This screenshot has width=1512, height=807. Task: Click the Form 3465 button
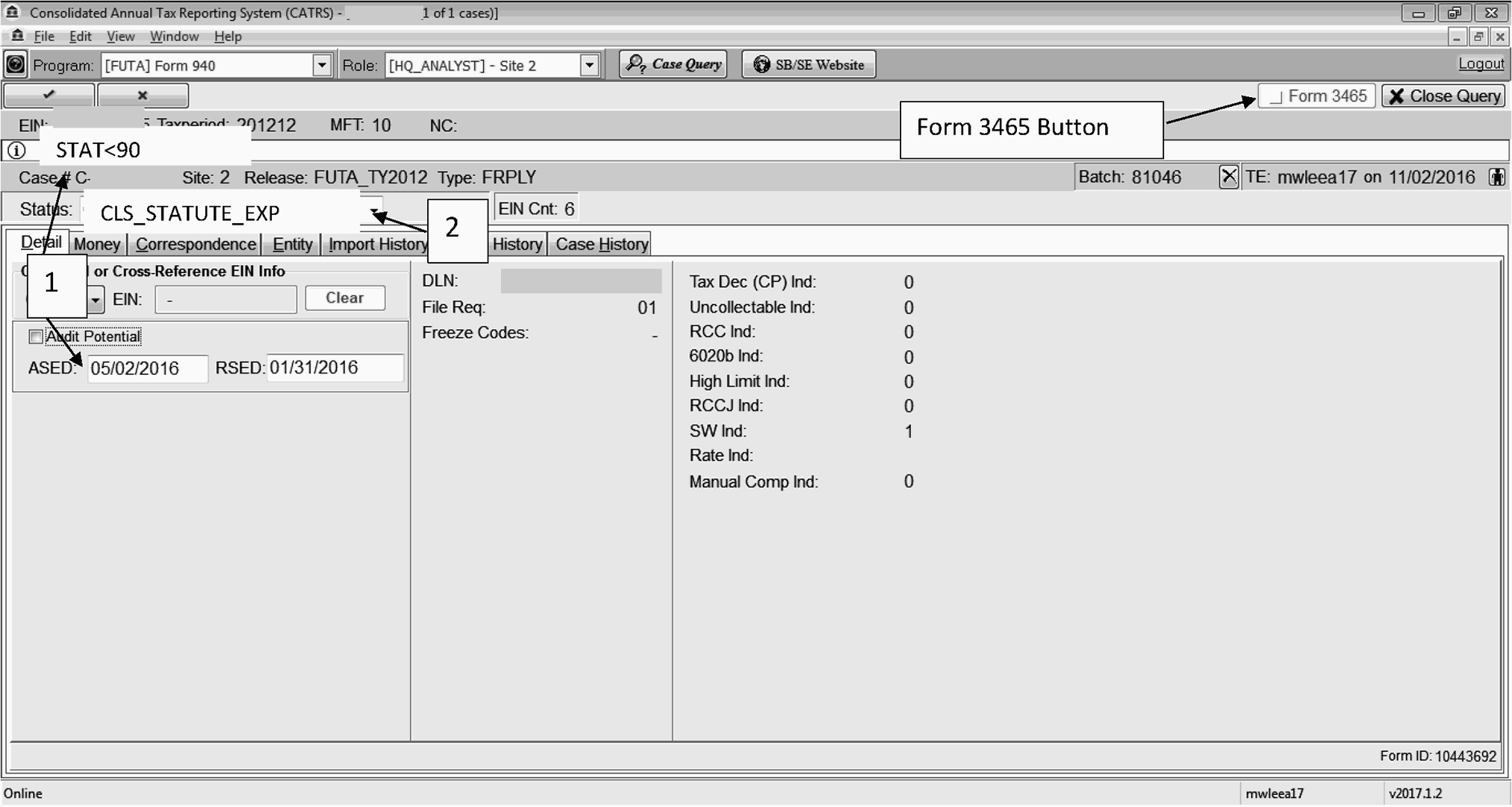1317,96
